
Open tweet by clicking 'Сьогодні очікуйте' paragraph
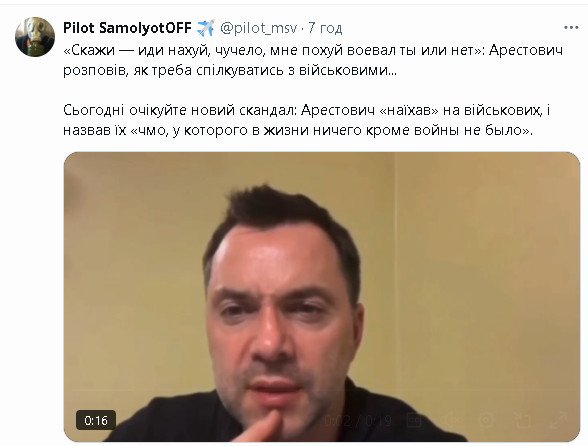[x=306, y=120]
